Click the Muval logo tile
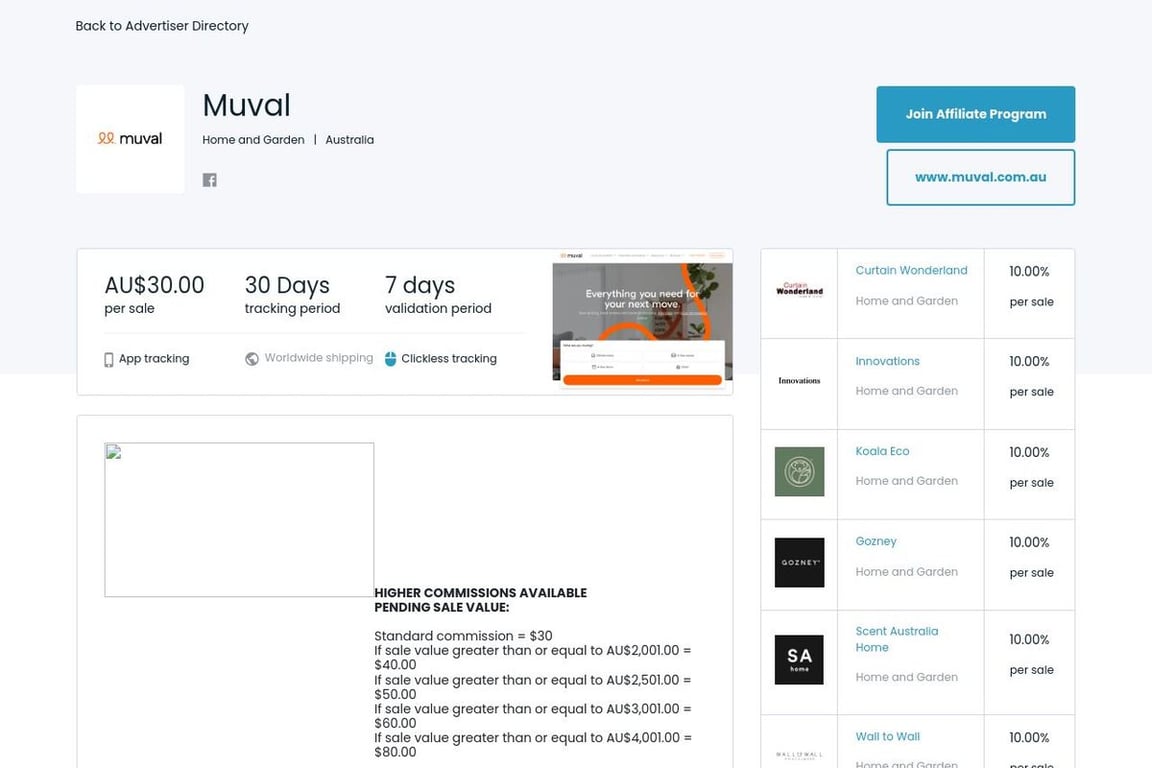Screen dimensions: 1152x768 coord(130,139)
